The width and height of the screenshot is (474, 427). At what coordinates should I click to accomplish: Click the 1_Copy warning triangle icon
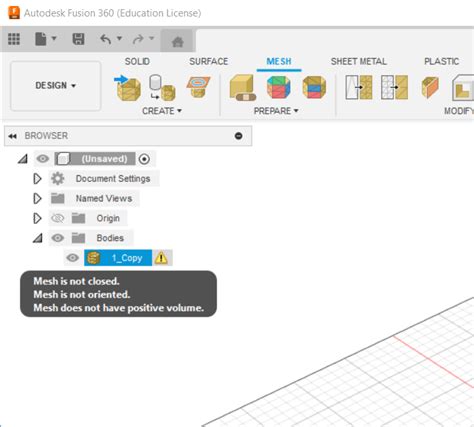(x=161, y=258)
